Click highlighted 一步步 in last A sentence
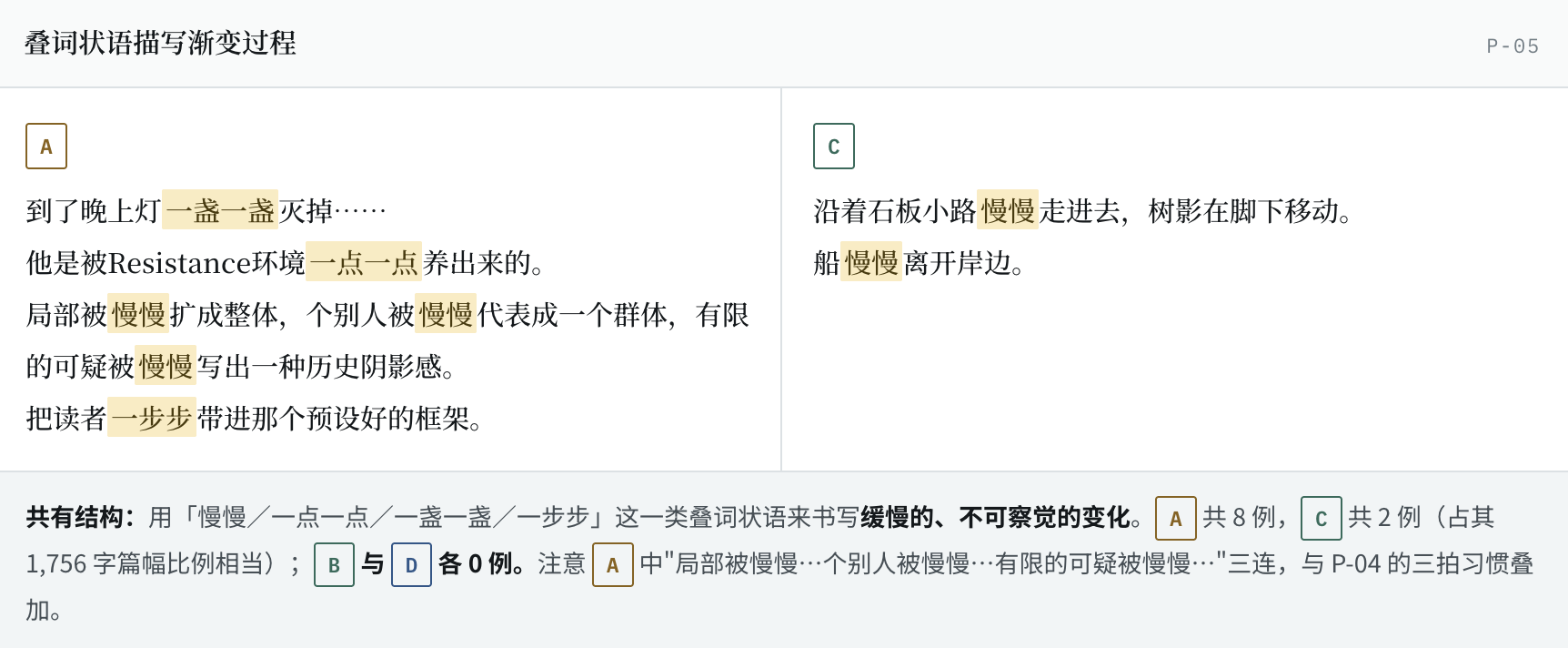 (x=152, y=419)
